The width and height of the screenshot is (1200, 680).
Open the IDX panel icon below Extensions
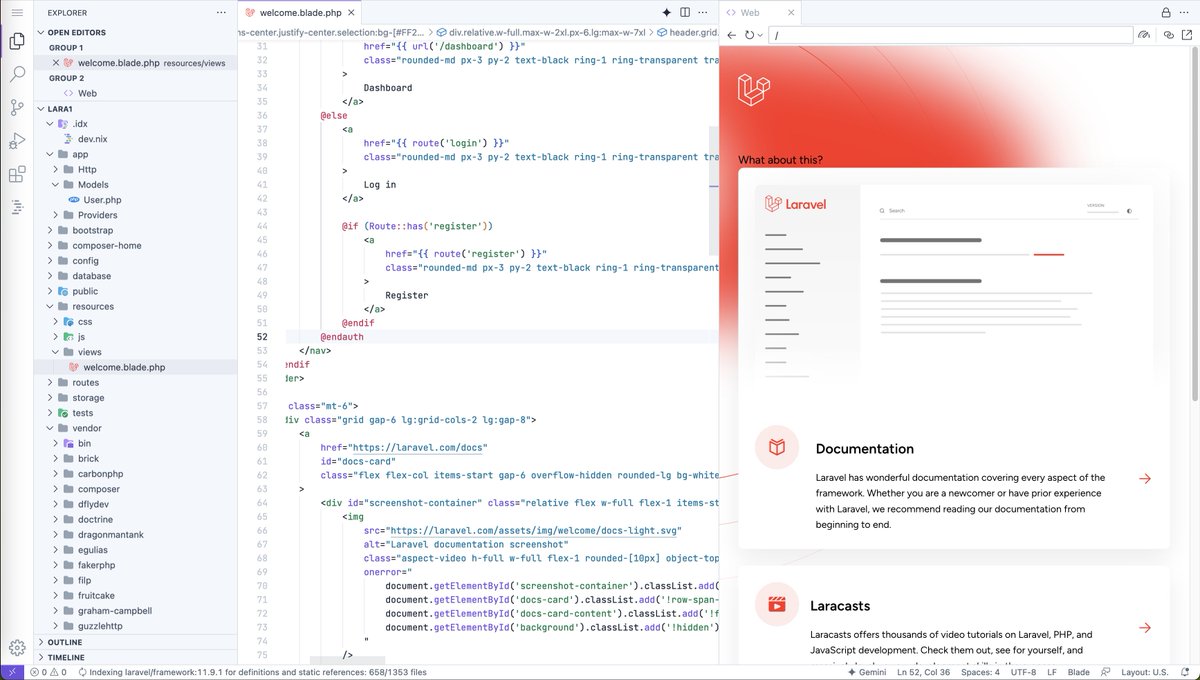pyautogui.click(x=17, y=207)
